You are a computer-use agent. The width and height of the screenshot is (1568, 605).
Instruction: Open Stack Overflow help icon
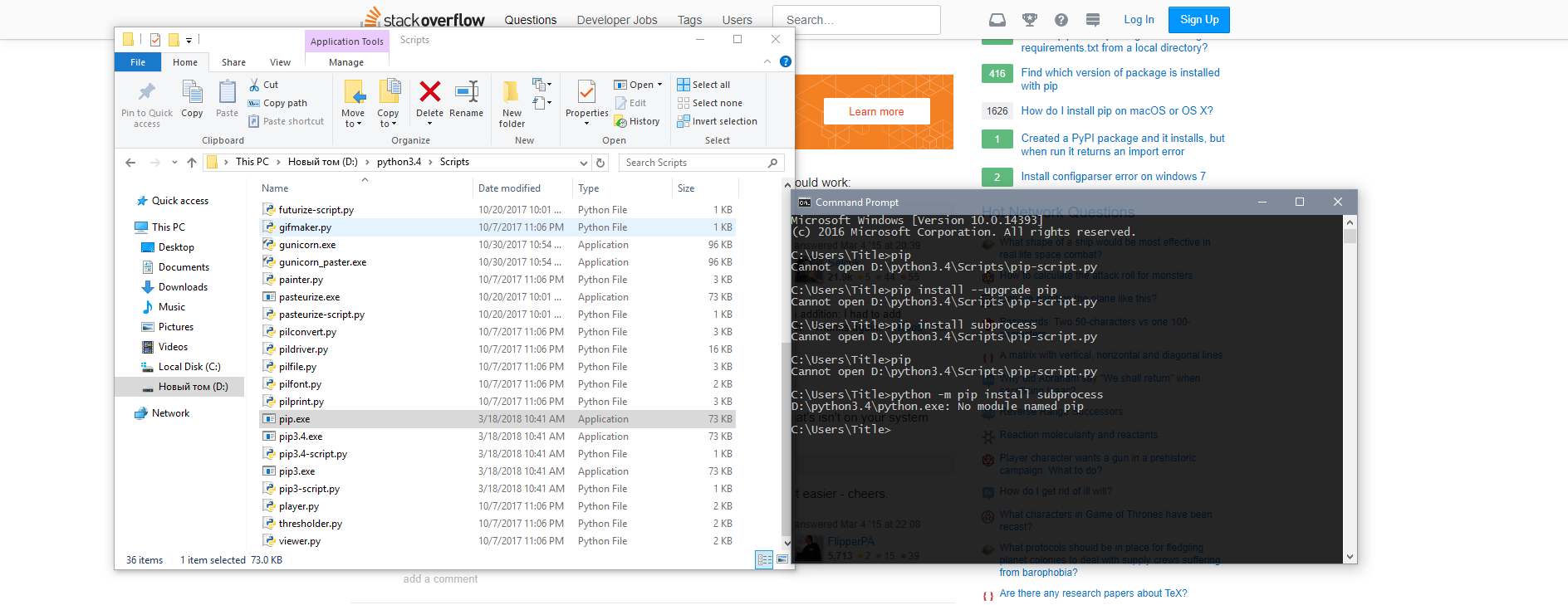tap(1061, 20)
